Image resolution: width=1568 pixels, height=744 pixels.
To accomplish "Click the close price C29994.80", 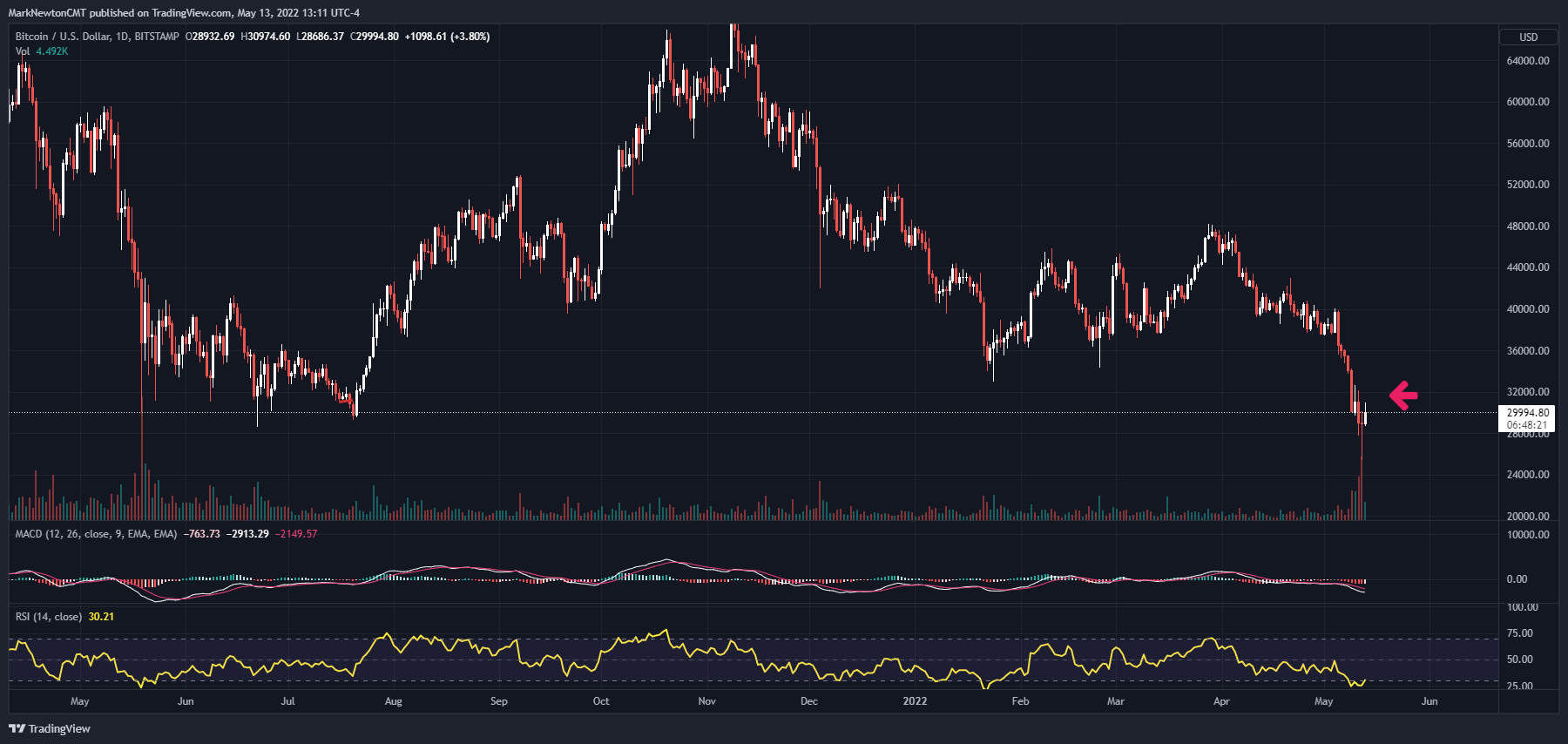I will coord(375,37).
